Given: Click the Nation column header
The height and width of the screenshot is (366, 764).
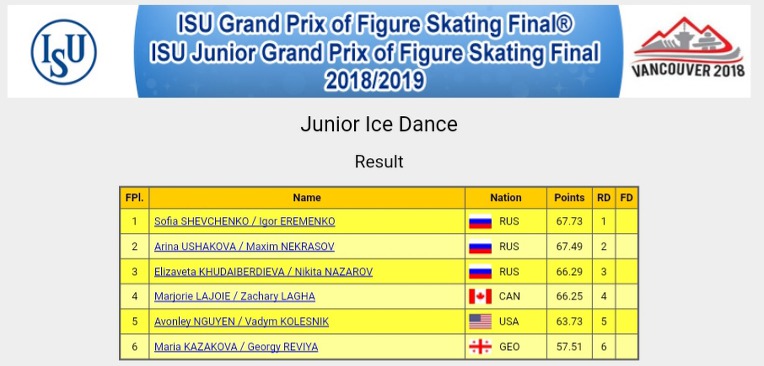Looking at the screenshot, I should pos(505,198).
